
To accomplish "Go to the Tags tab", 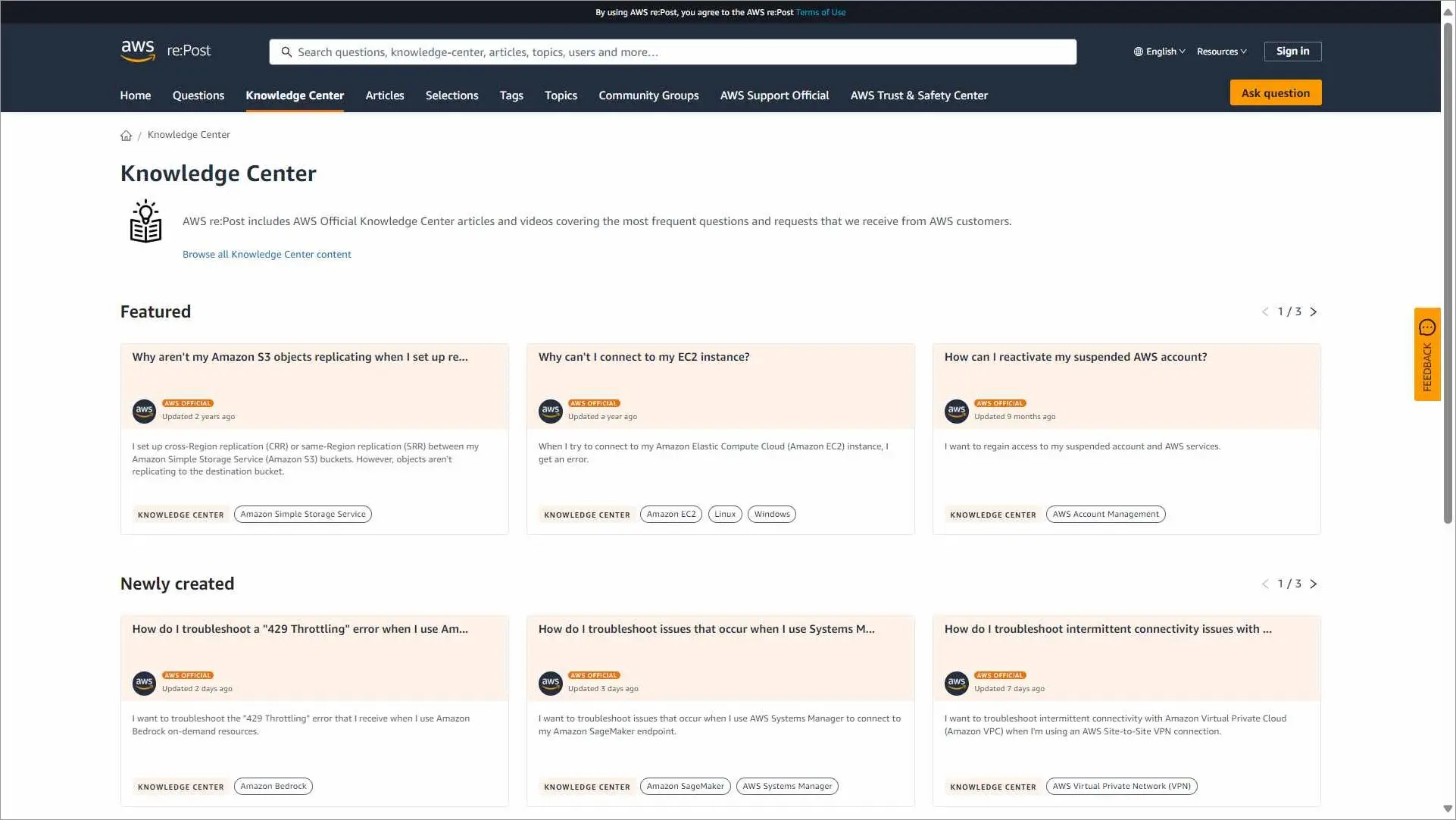I will pos(511,95).
